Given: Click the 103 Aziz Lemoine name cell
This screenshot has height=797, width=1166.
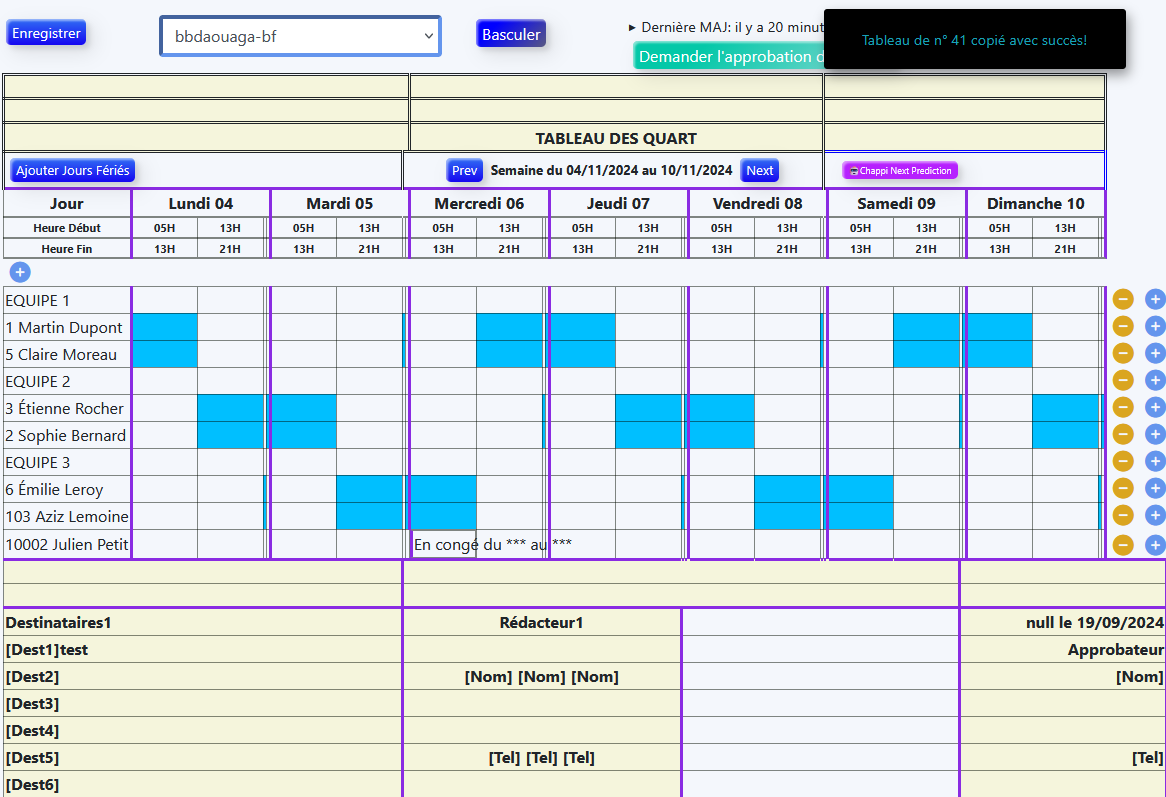Looking at the screenshot, I should [67, 516].
